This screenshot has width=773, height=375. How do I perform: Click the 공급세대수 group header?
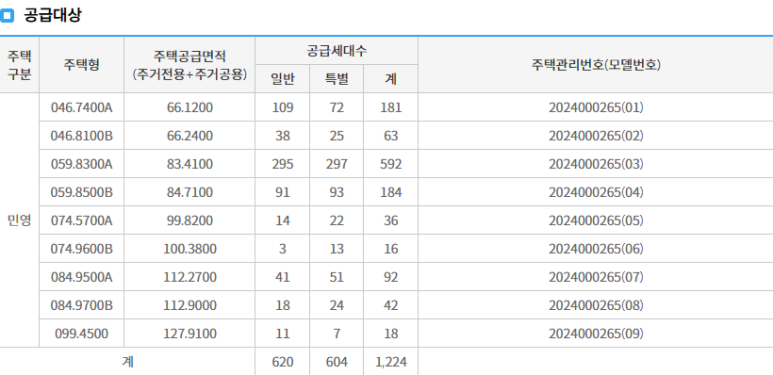[337, 51]
